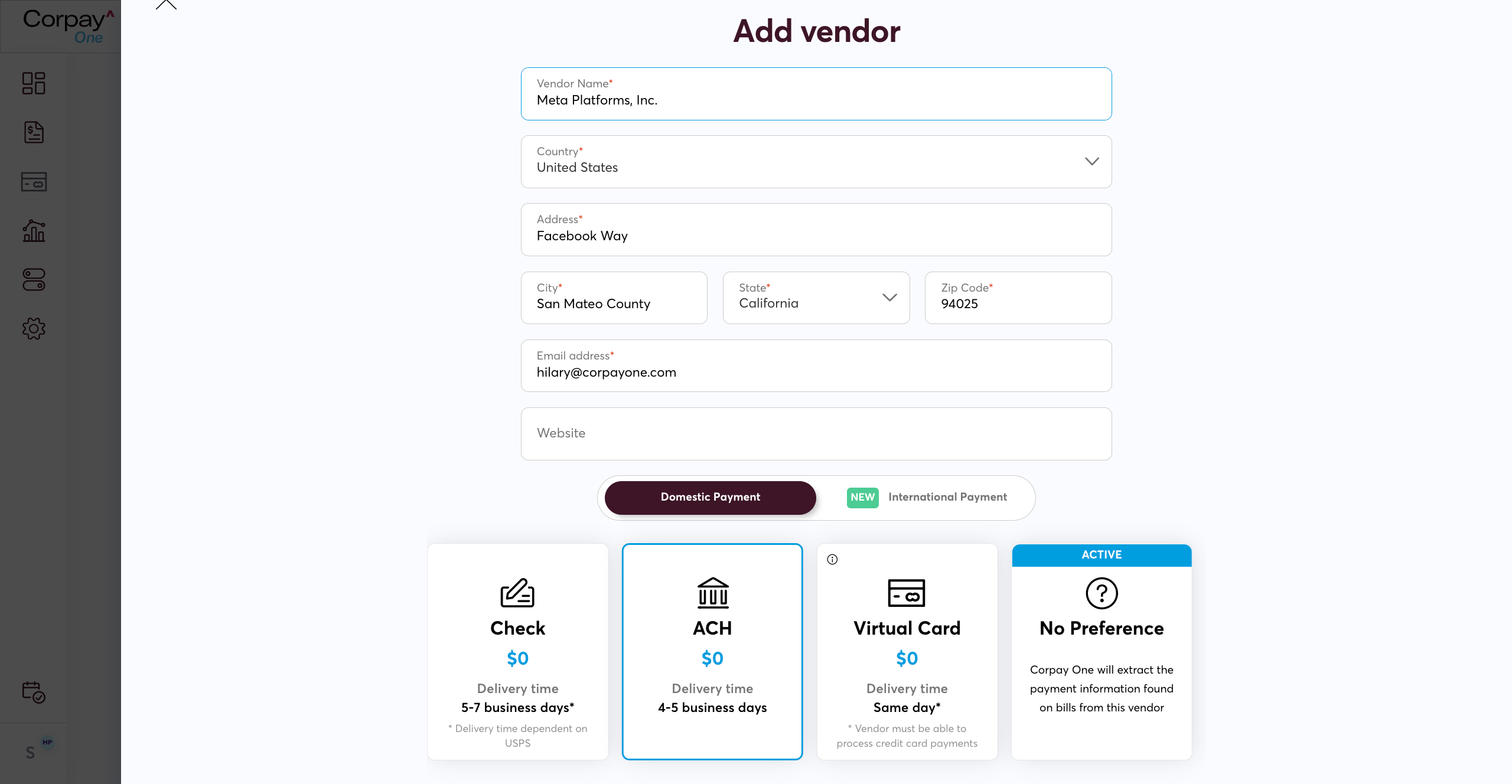
Task: Focus the empty Website input field
Action: coord(816,434)
